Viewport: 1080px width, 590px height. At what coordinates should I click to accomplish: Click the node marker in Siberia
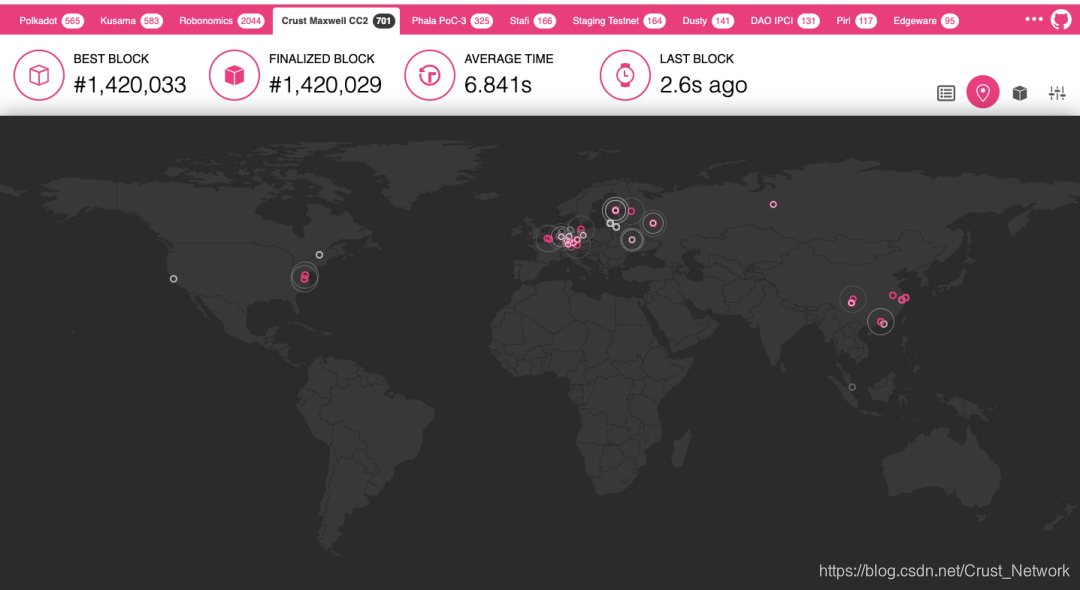coord(773,204)
